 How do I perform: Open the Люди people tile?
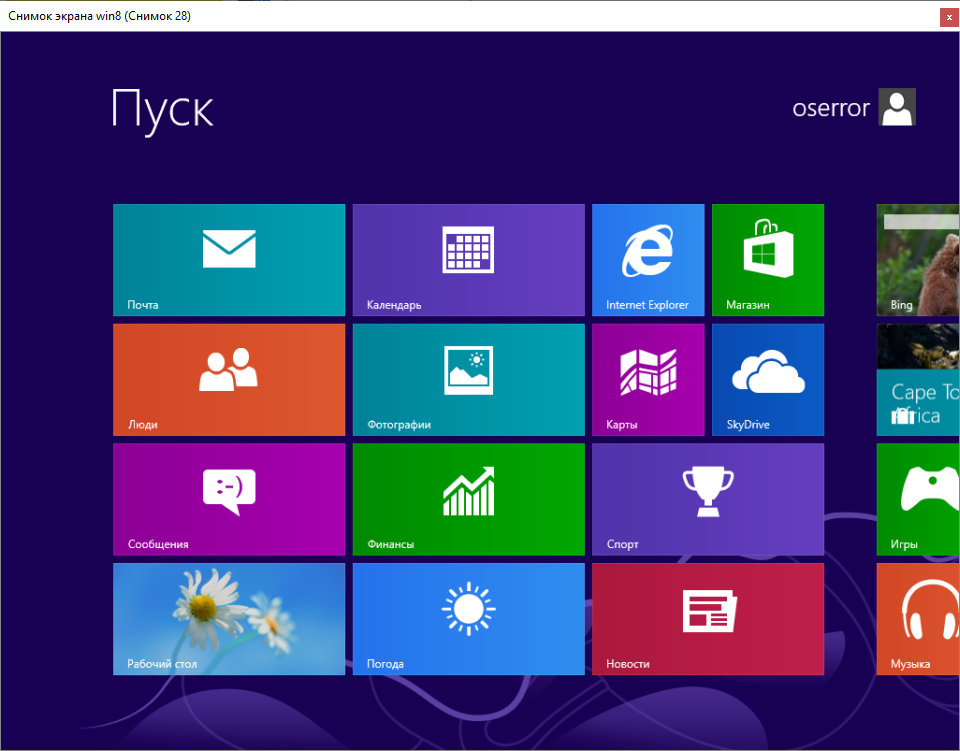pos(229,379)
